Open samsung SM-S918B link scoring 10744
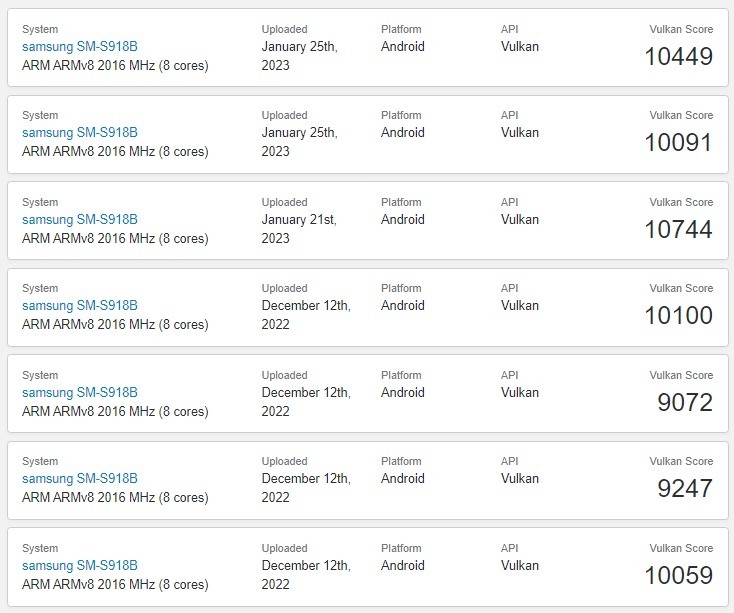The image size is (734, 613). tap(80, 219)
